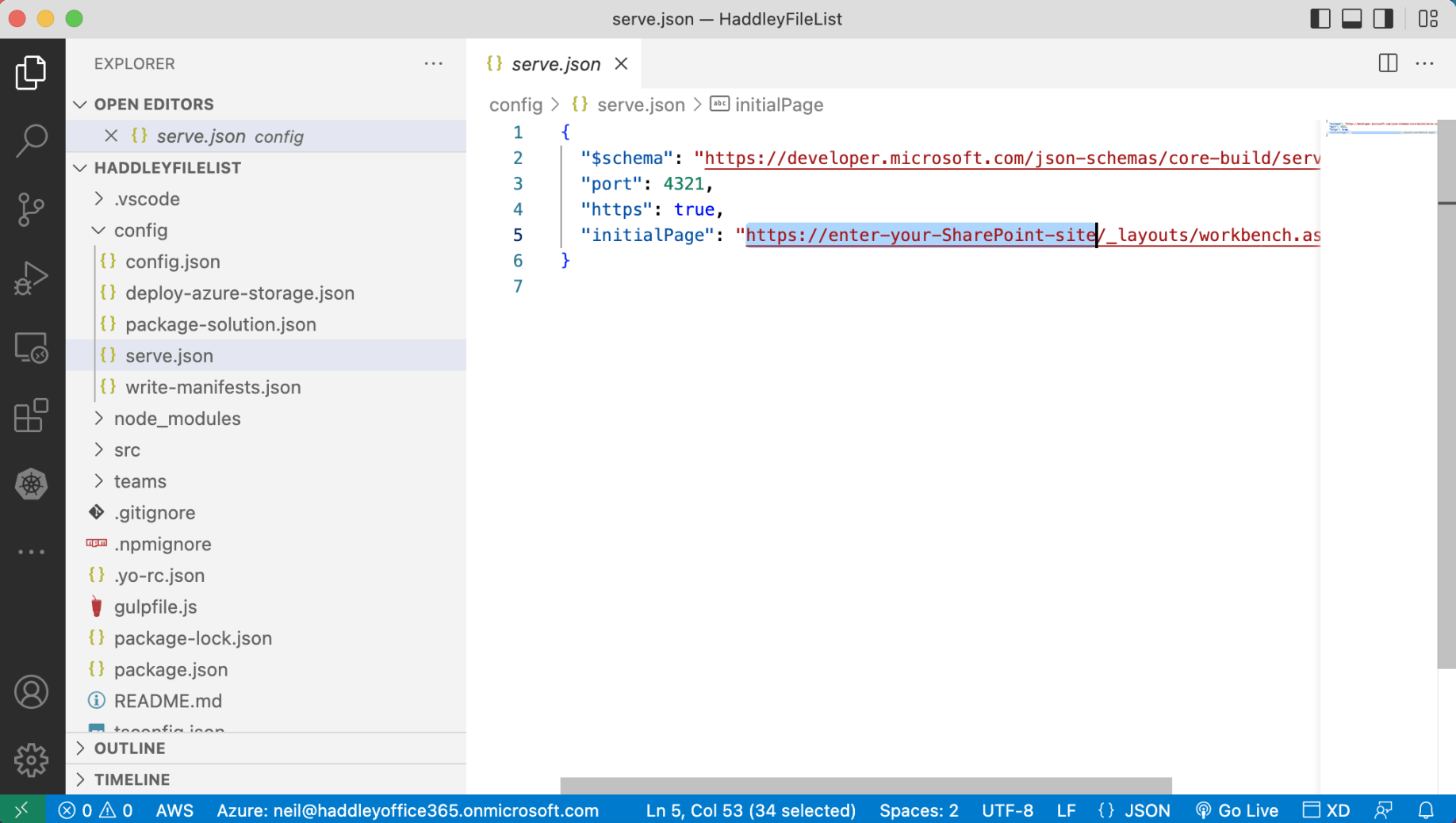Close the serve.json editor tab
The image size is (1456, 823).
[621, 63]
